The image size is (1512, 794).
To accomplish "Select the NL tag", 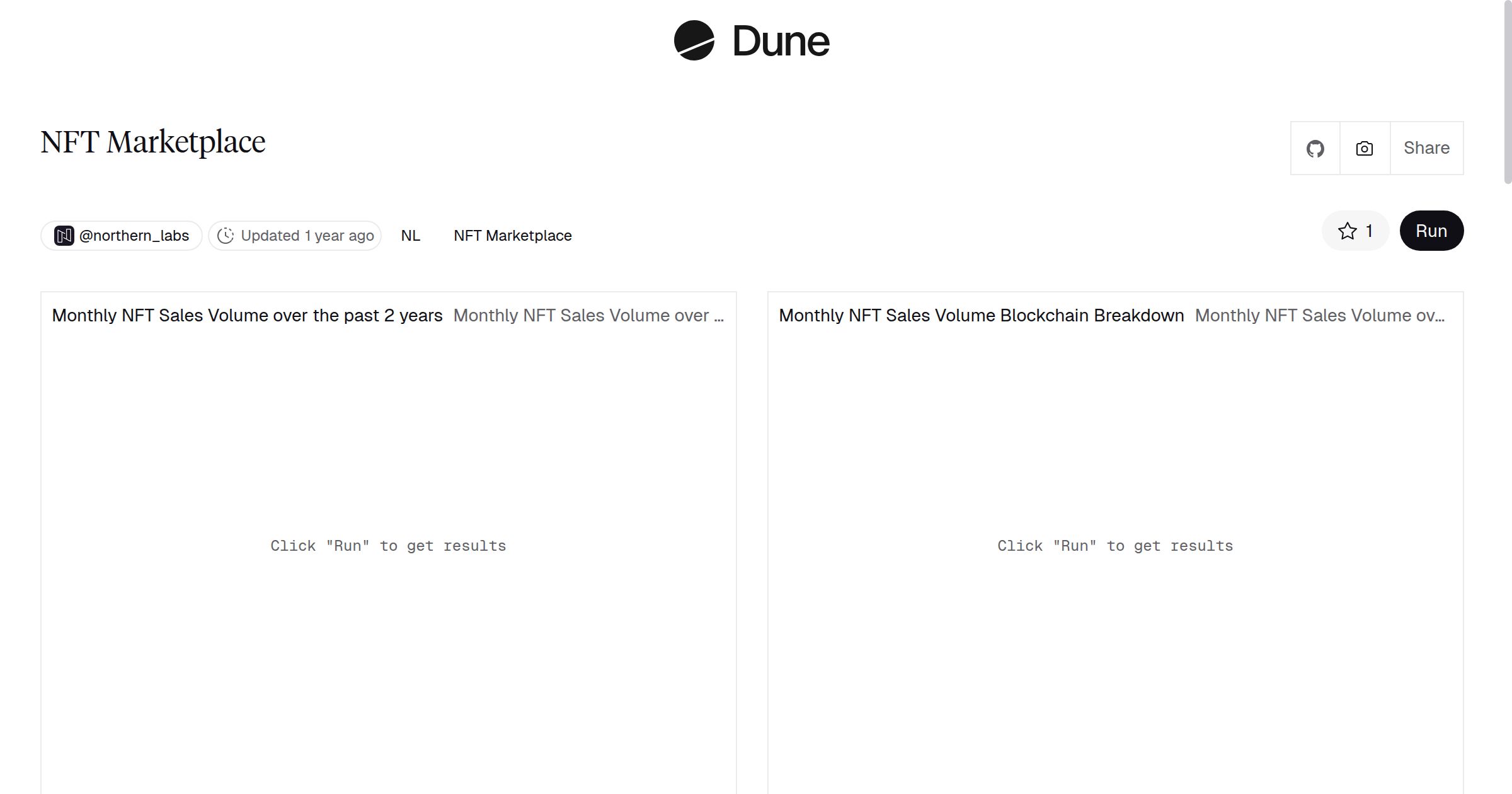I will [410, 235].
